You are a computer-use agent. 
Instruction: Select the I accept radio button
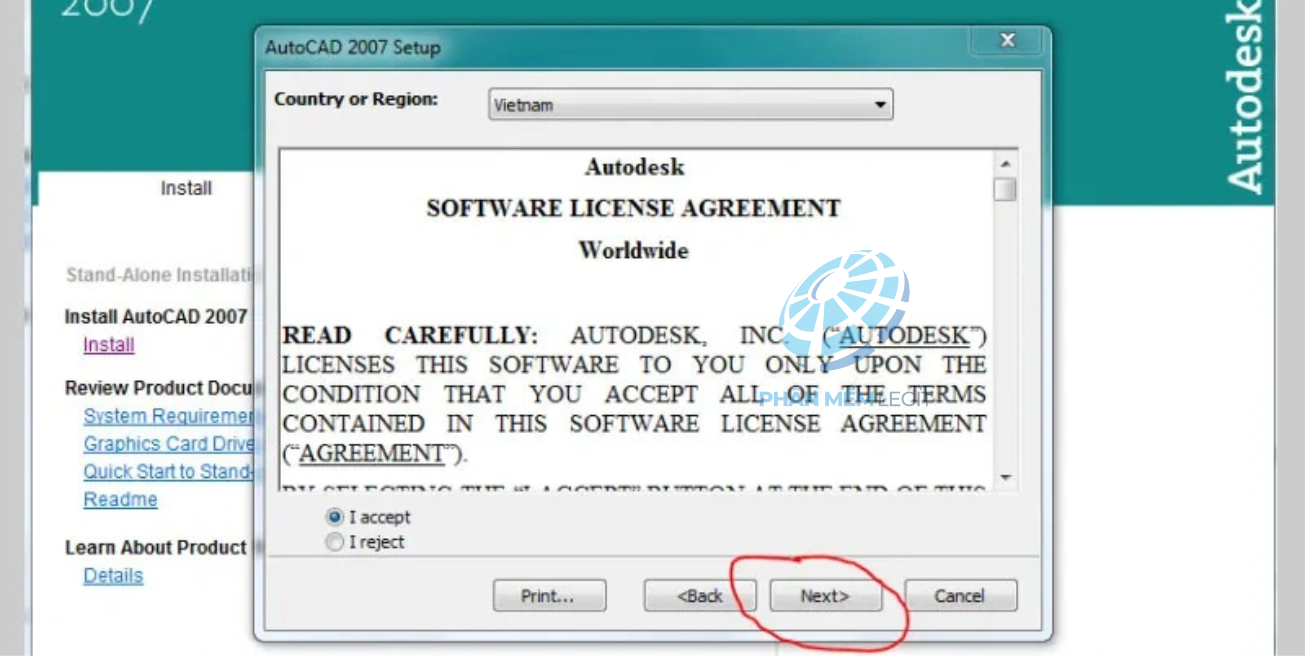click(x=334, y=517)
